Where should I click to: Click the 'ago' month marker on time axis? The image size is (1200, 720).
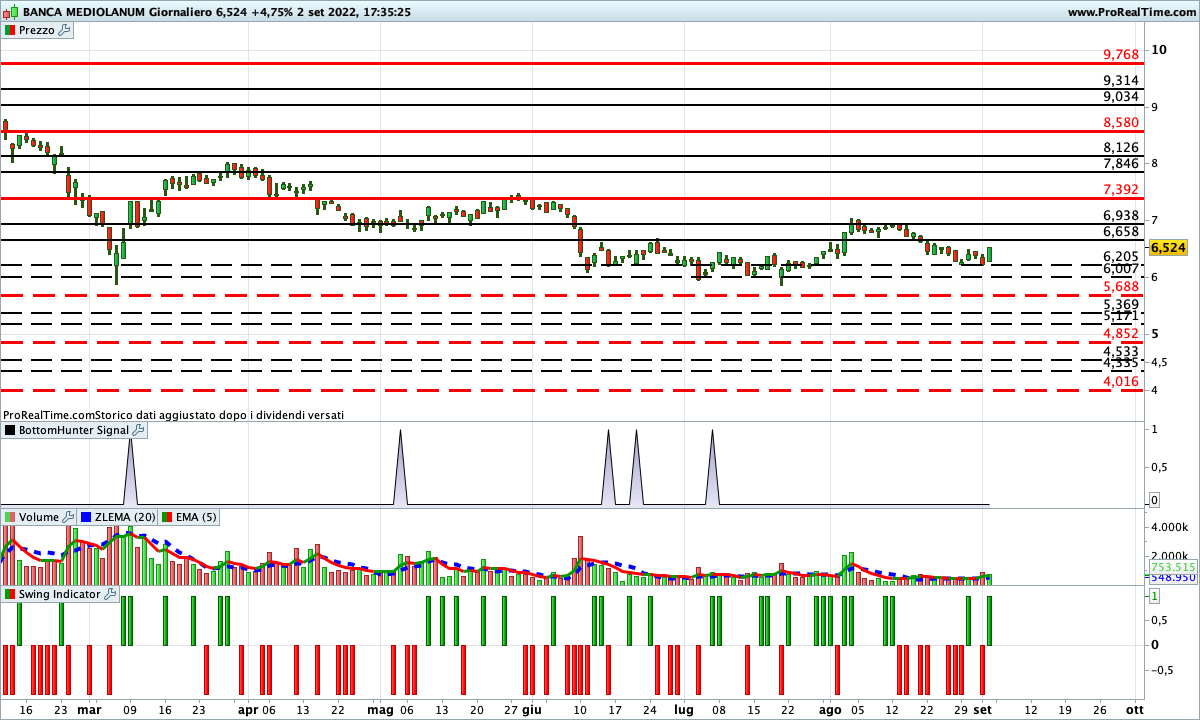point(831,709)
